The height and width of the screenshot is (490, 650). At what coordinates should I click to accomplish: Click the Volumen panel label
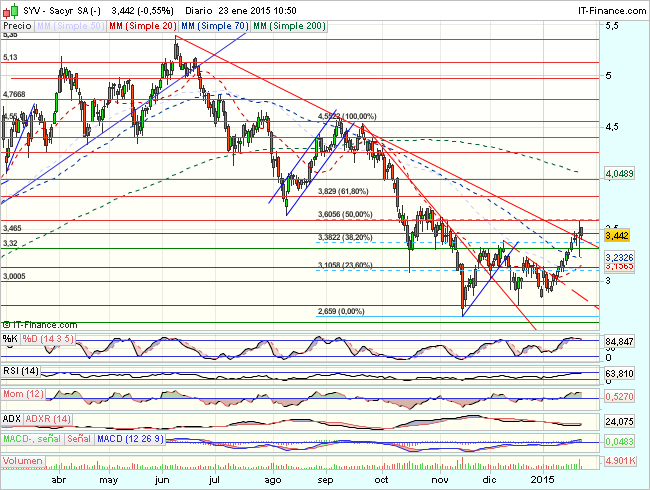pos(22,462)
